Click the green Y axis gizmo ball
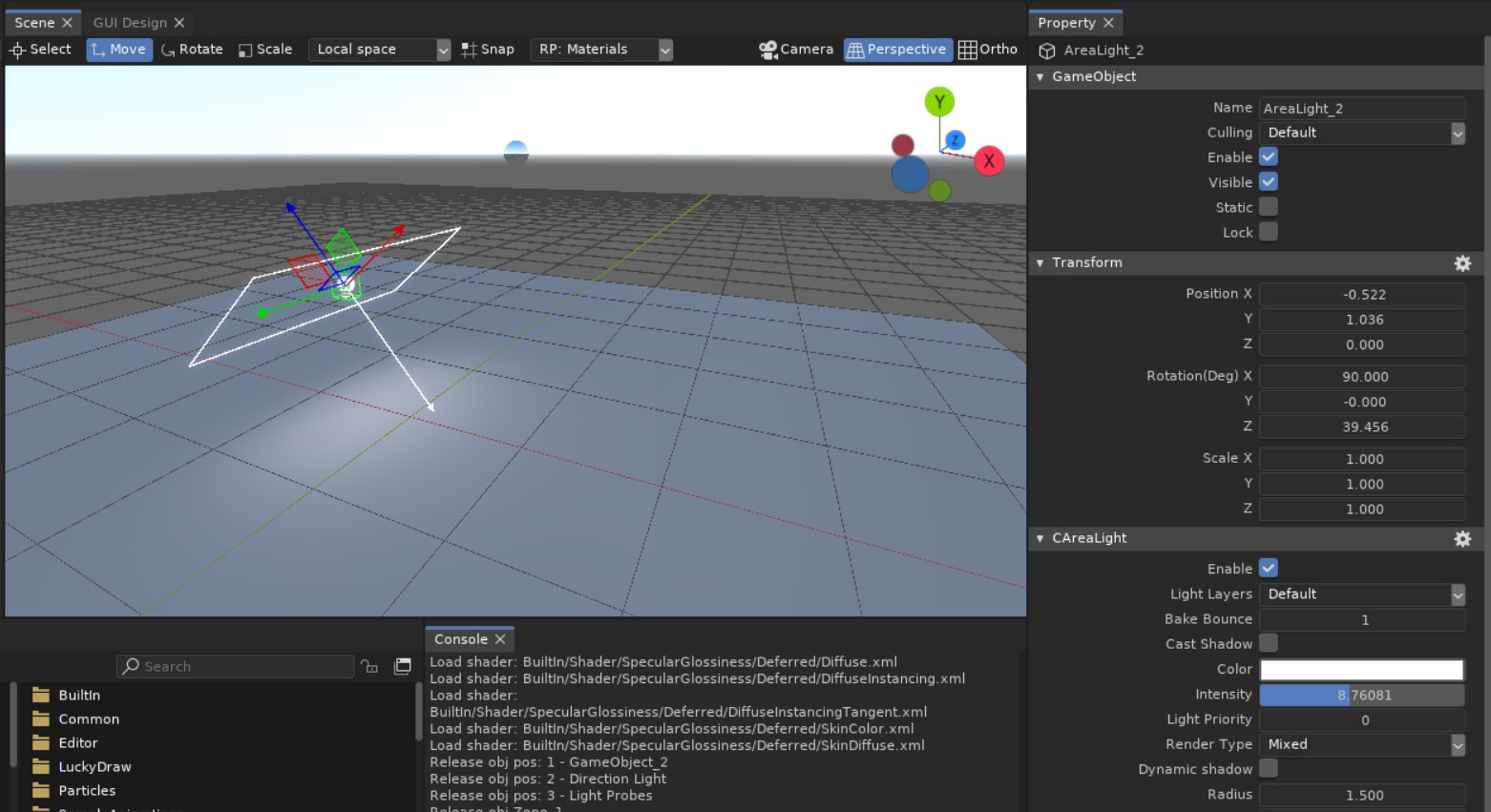Viewport: 1491px width, 812px height. pyautogui.click(x=939, y=101)
